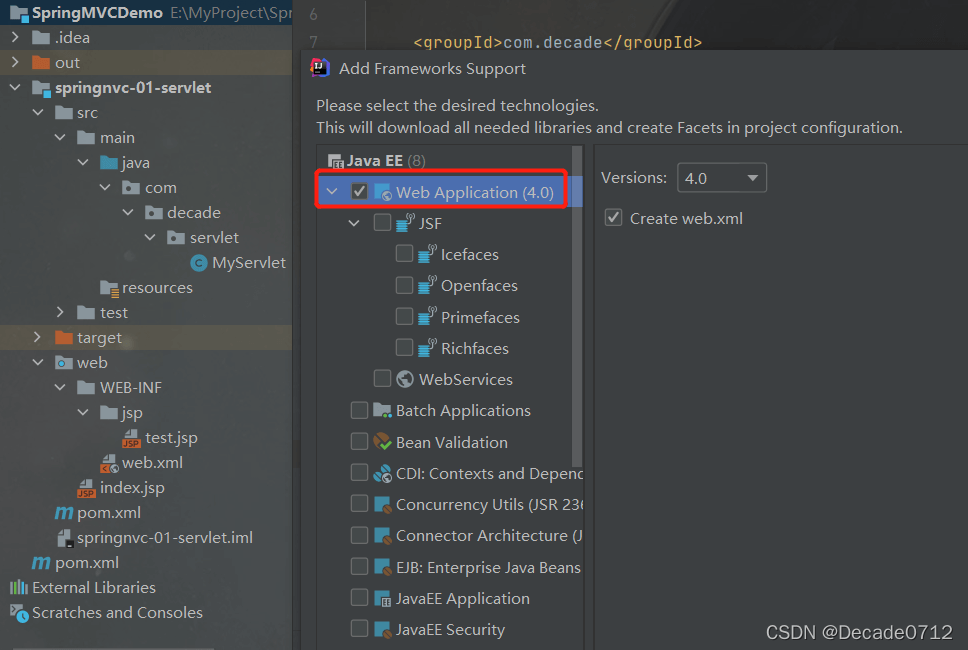Tick the Primefaces checkbox

pyautogui.click(x=404, y=316)
